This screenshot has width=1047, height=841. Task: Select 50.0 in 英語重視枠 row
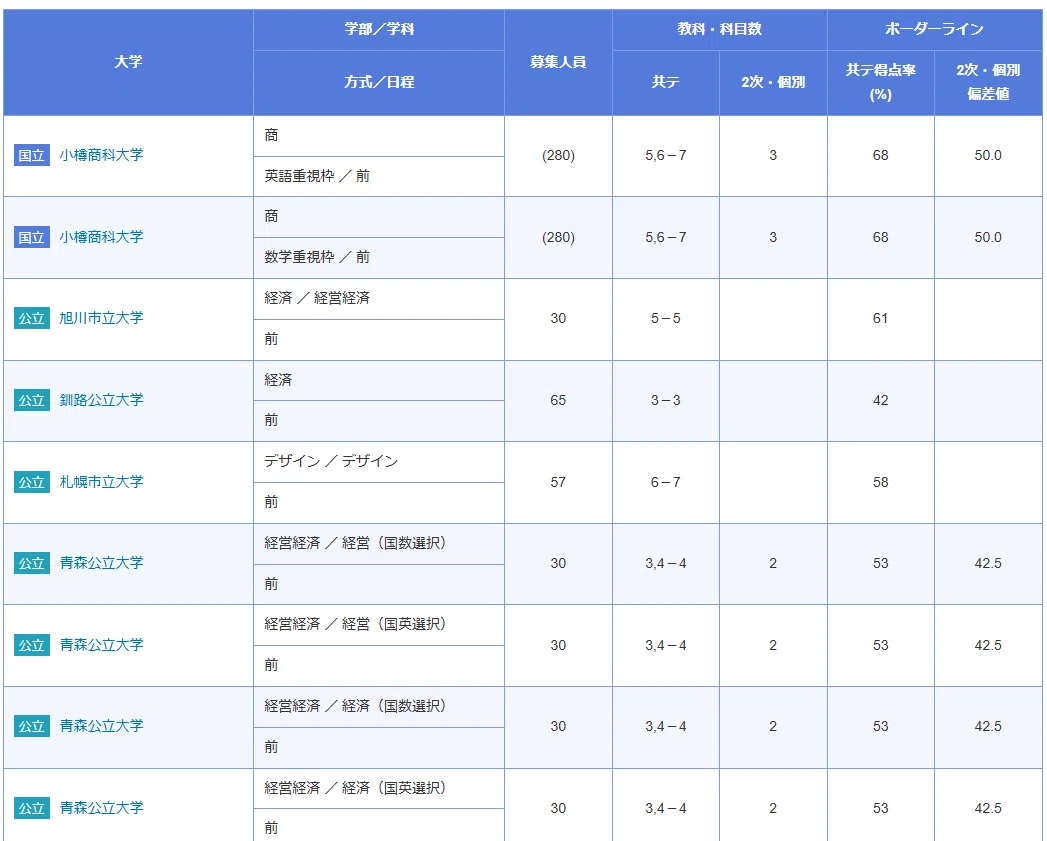tap(988, 156)
